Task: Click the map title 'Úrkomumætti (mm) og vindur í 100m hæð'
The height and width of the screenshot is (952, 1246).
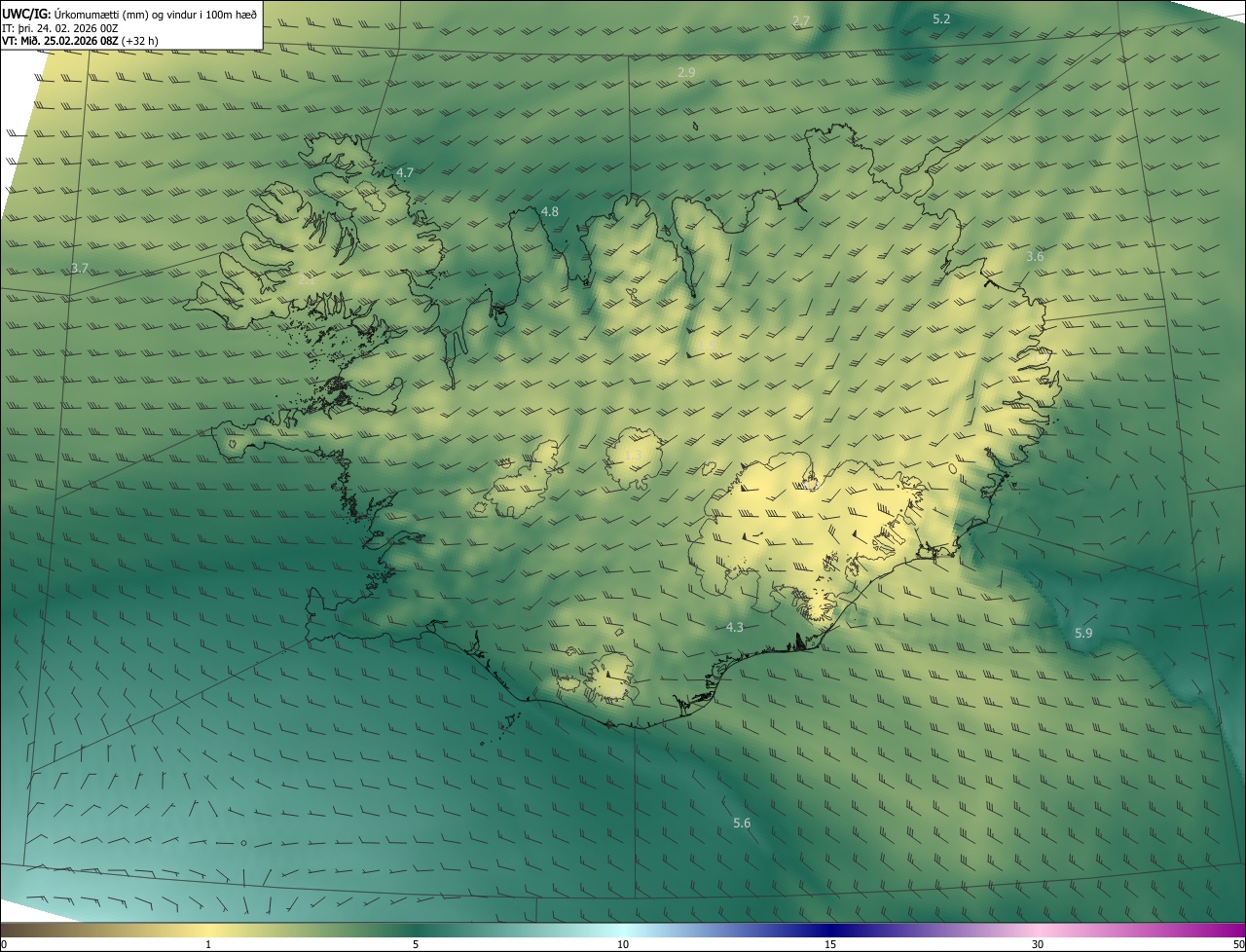Action: click(155, 15)
